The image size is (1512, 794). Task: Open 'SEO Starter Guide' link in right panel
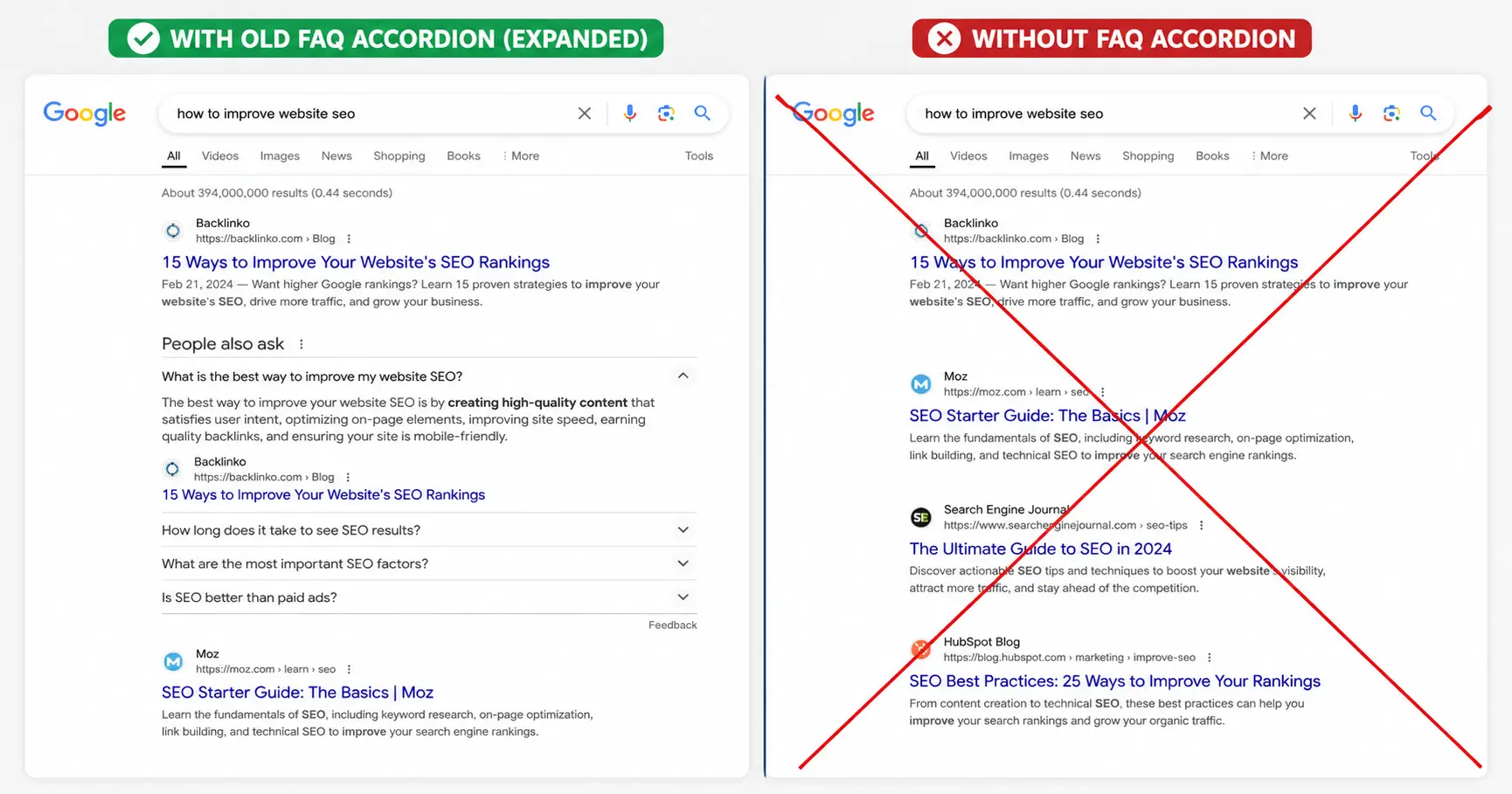pos(1048,416)
